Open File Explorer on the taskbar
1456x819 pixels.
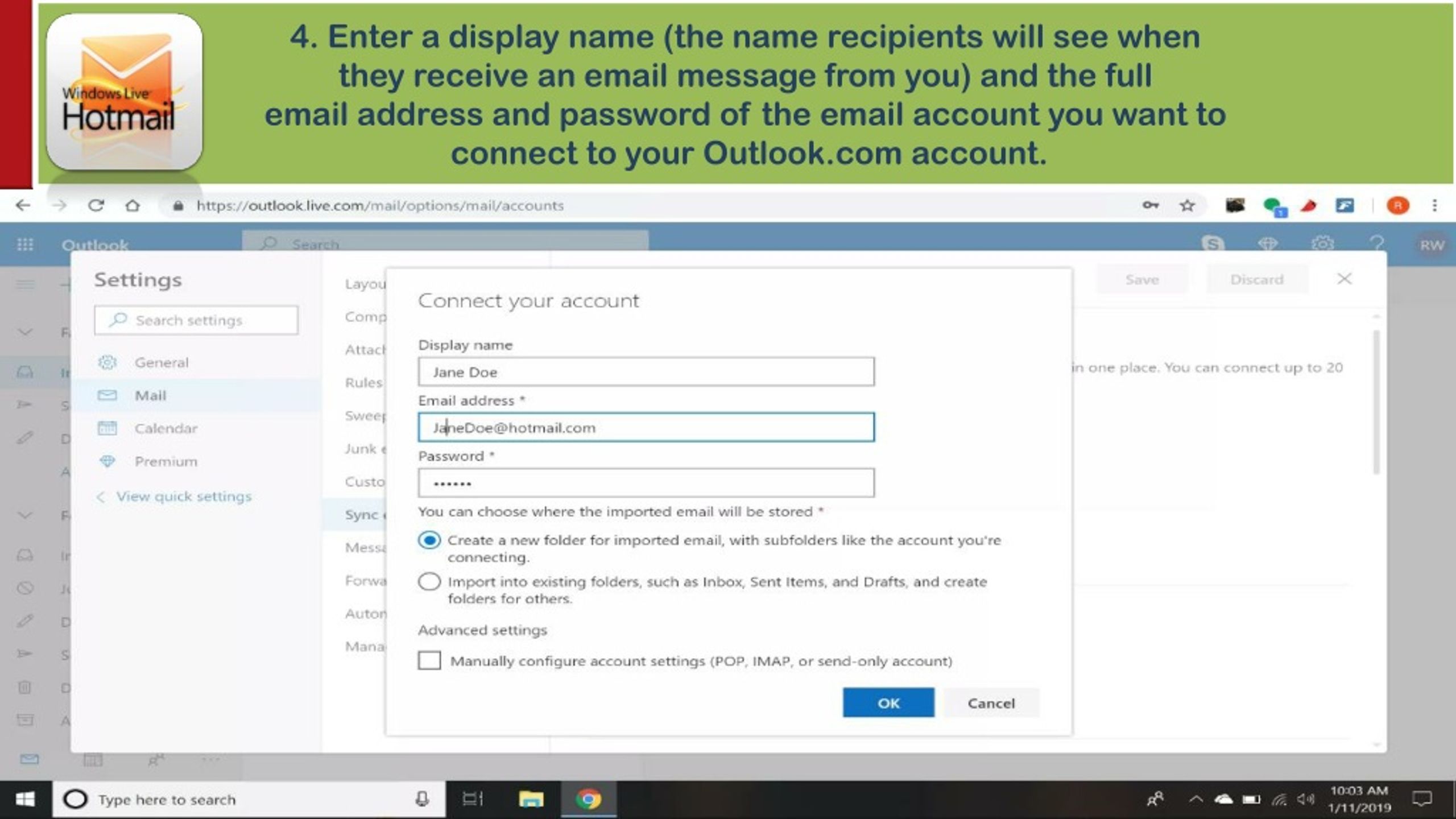point(531,799)
